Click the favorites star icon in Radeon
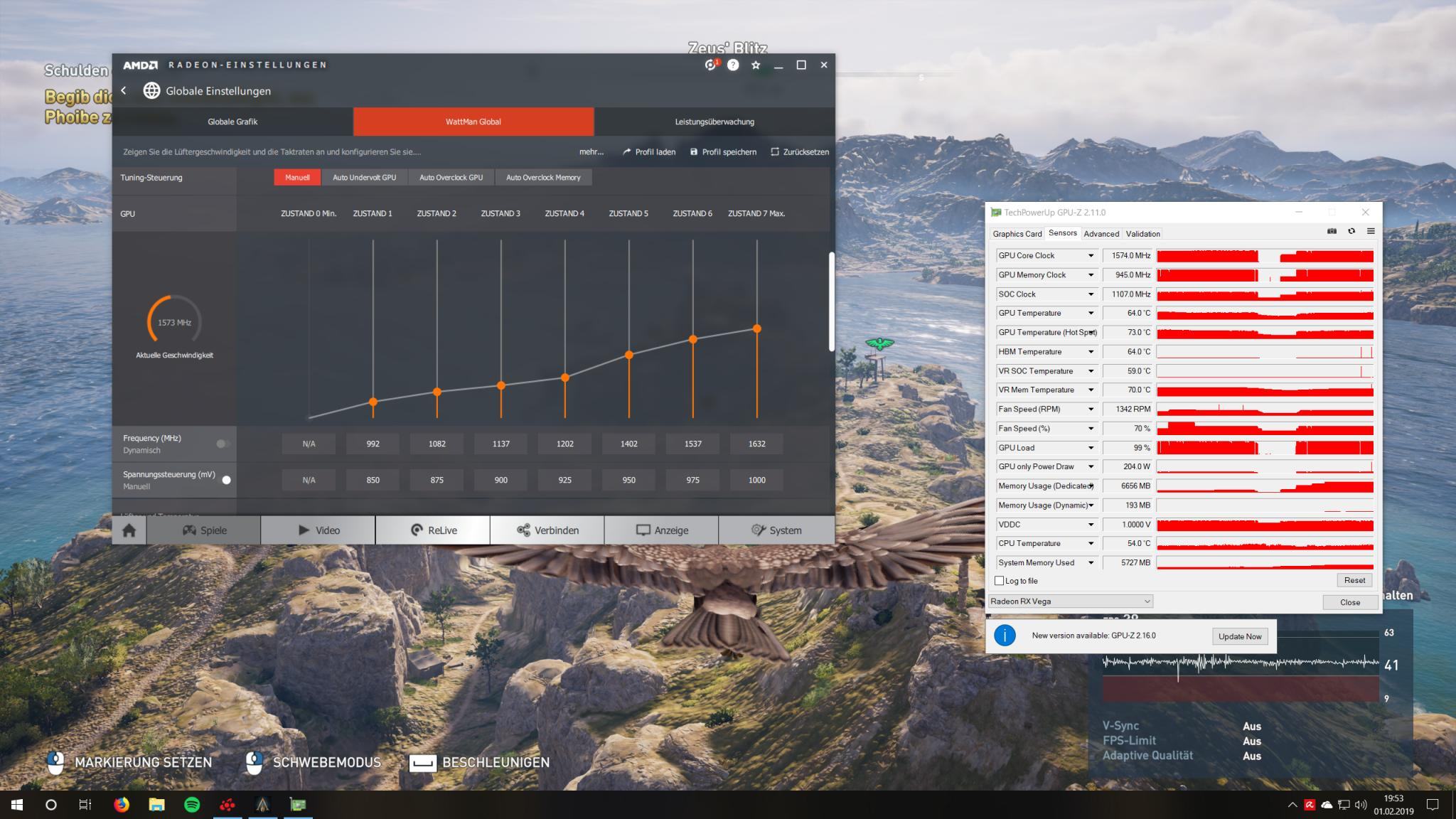Viewport: 1456px width, 819px height. click(x=756, y=65)
